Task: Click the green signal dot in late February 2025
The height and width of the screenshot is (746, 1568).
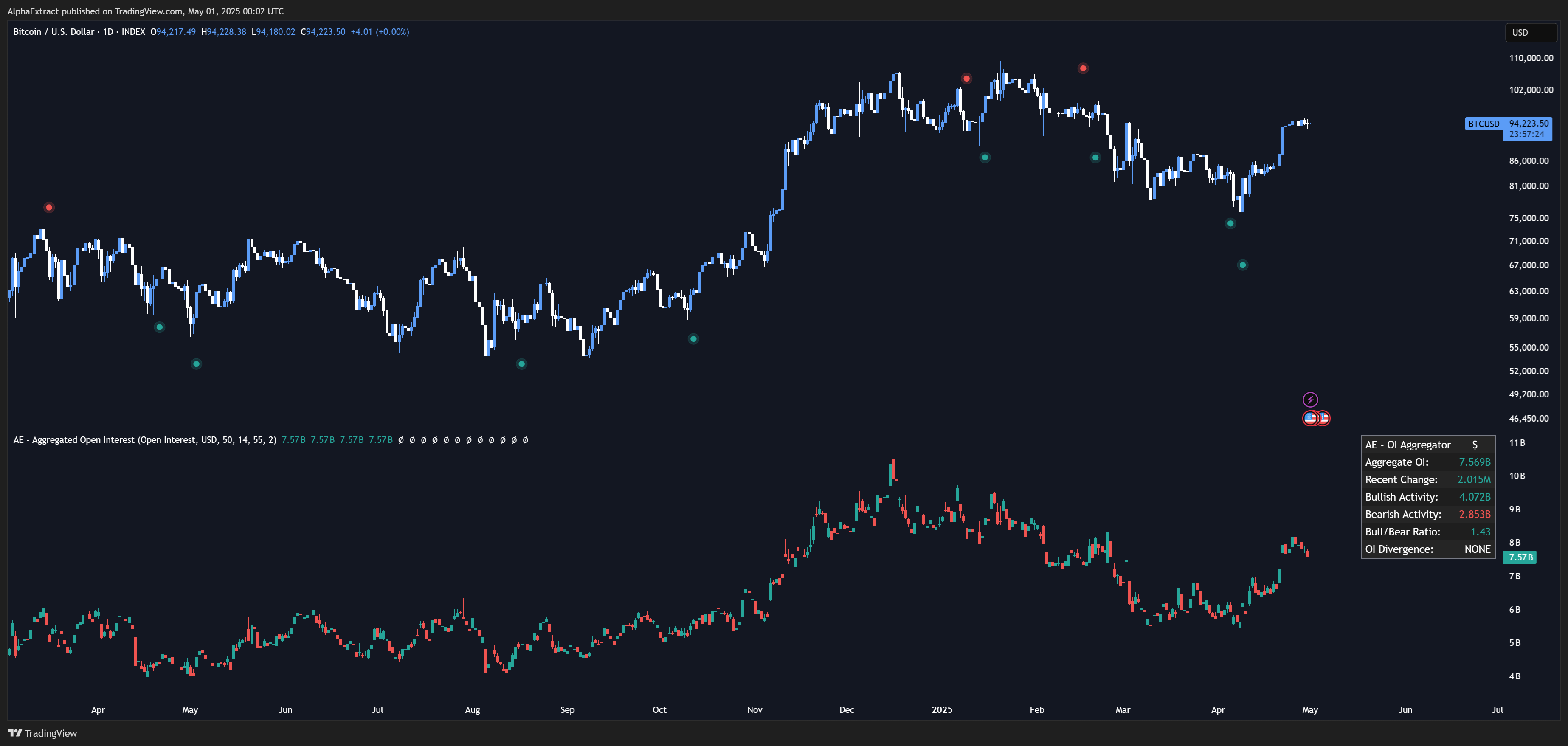Action: tap(1095, 158)
